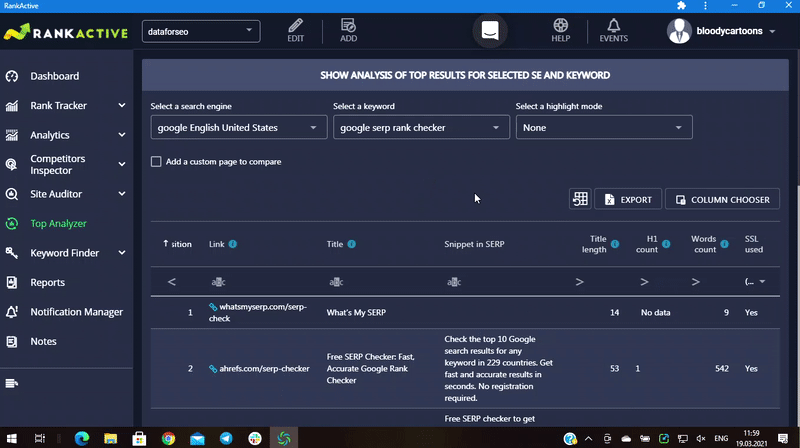Go to Dashboard
The width and height of the screenshot is (800, 448).
coord(55,76)
